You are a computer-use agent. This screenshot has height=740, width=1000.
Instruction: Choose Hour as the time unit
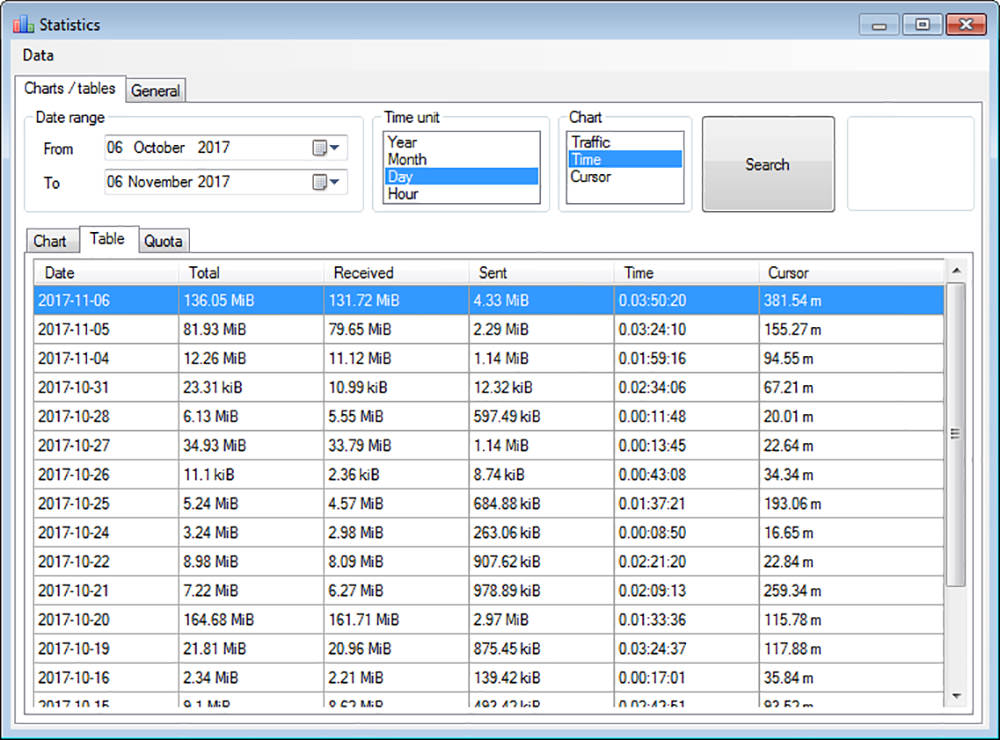402,194
